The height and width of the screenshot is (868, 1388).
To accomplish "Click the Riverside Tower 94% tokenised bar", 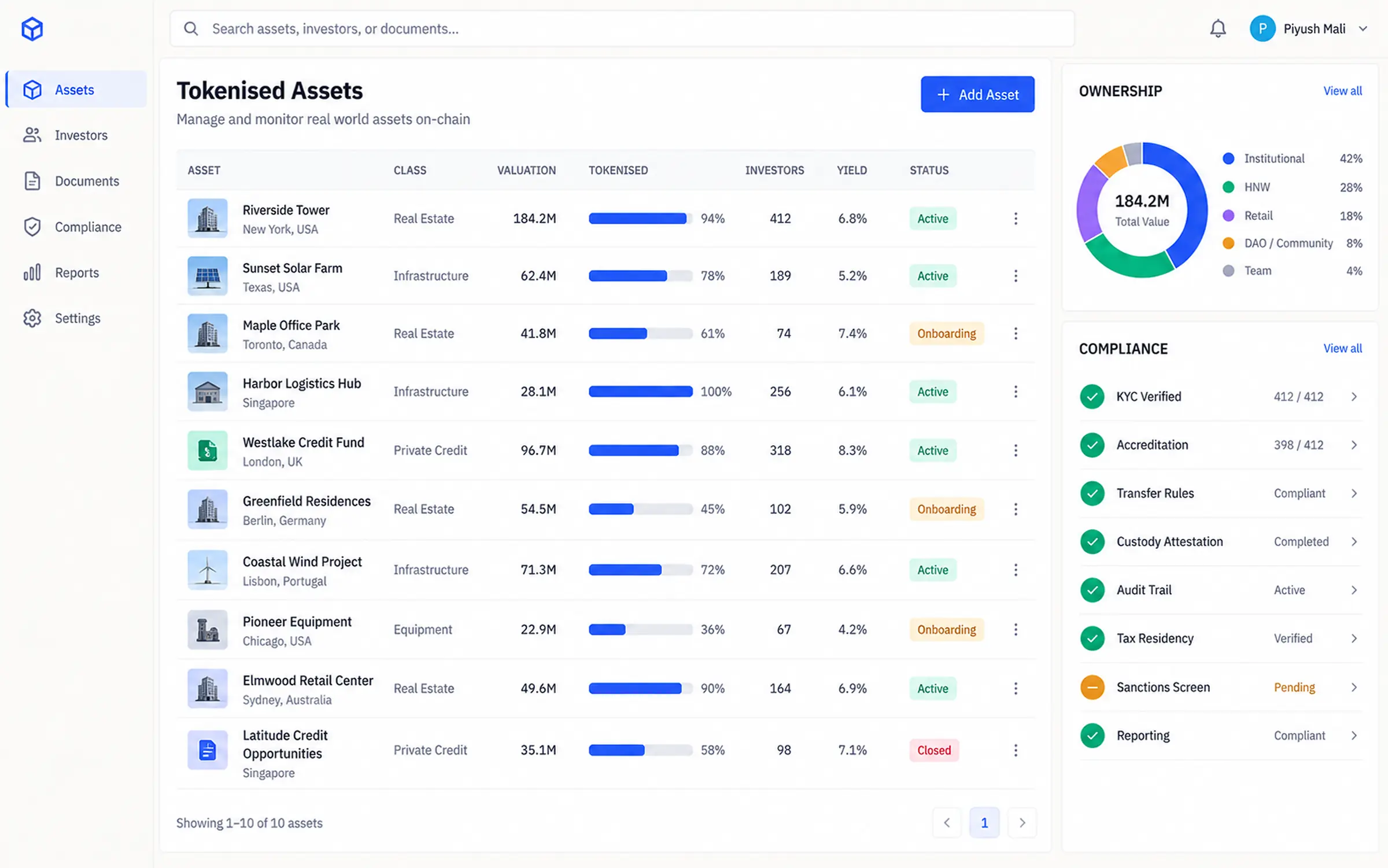I will [x=641, y=219].
